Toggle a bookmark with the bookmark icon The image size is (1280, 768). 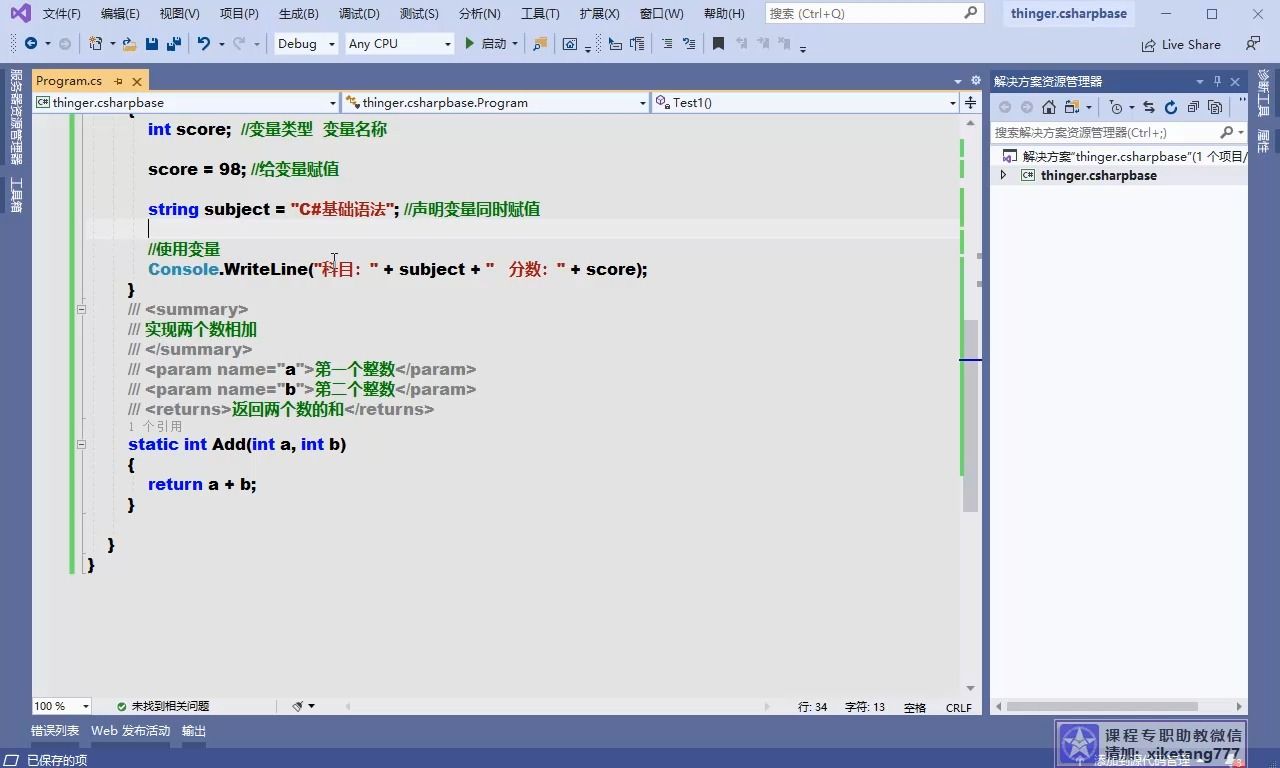pyautogui.click(x=718, y=44)
